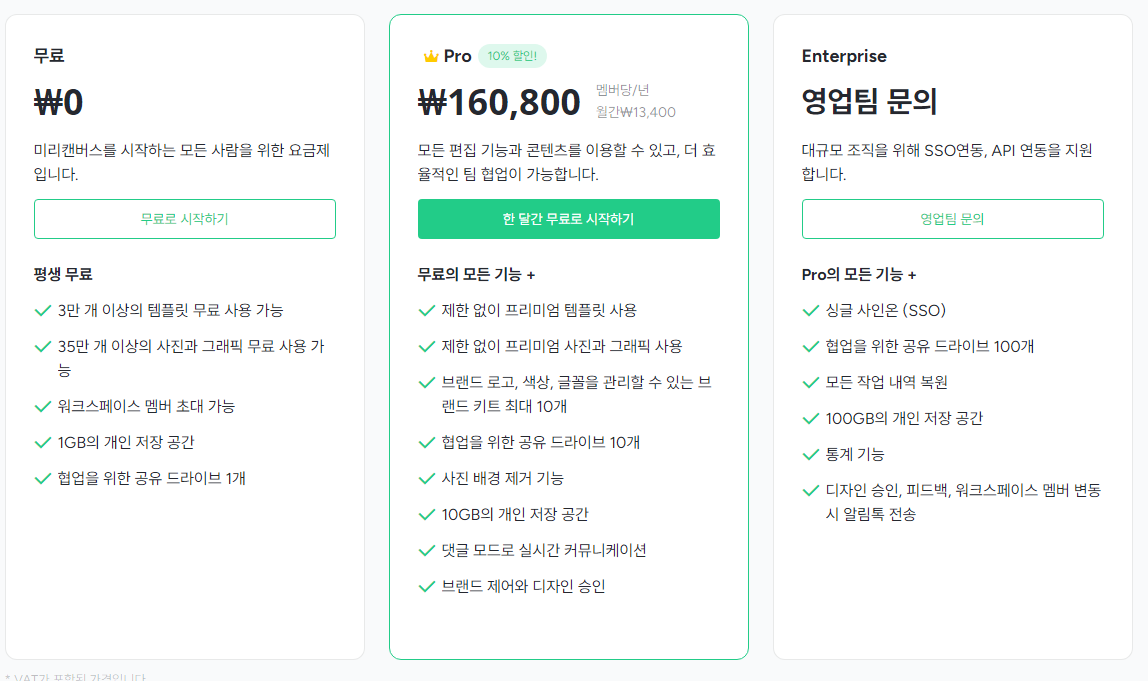The image size is (1148, 681).
Task: Select the ₩160,800 Pro price
Action: [x=499, y=103]
